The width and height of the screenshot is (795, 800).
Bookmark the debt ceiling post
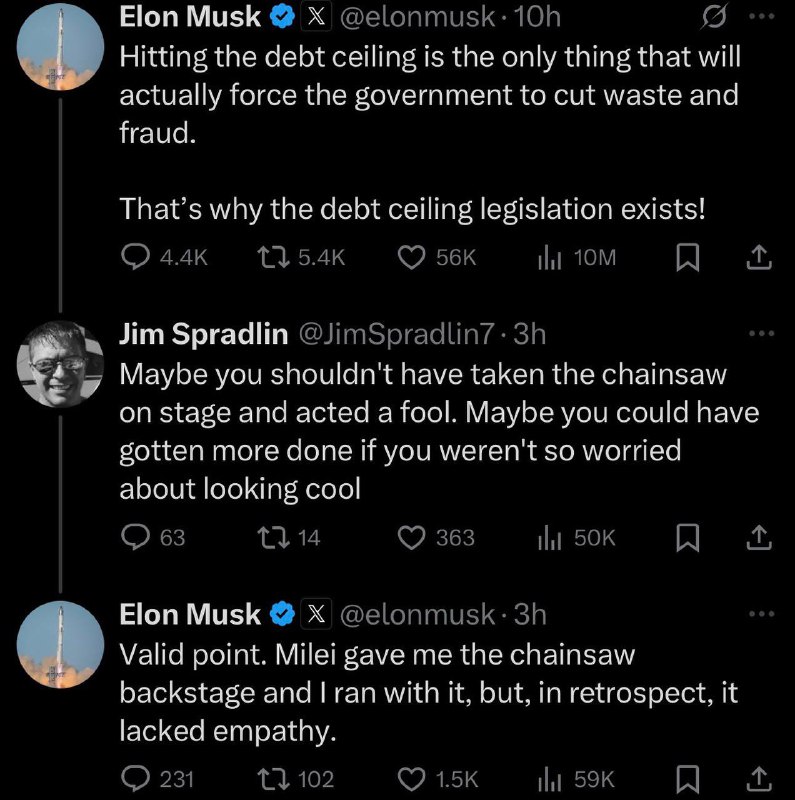(687, 257)
